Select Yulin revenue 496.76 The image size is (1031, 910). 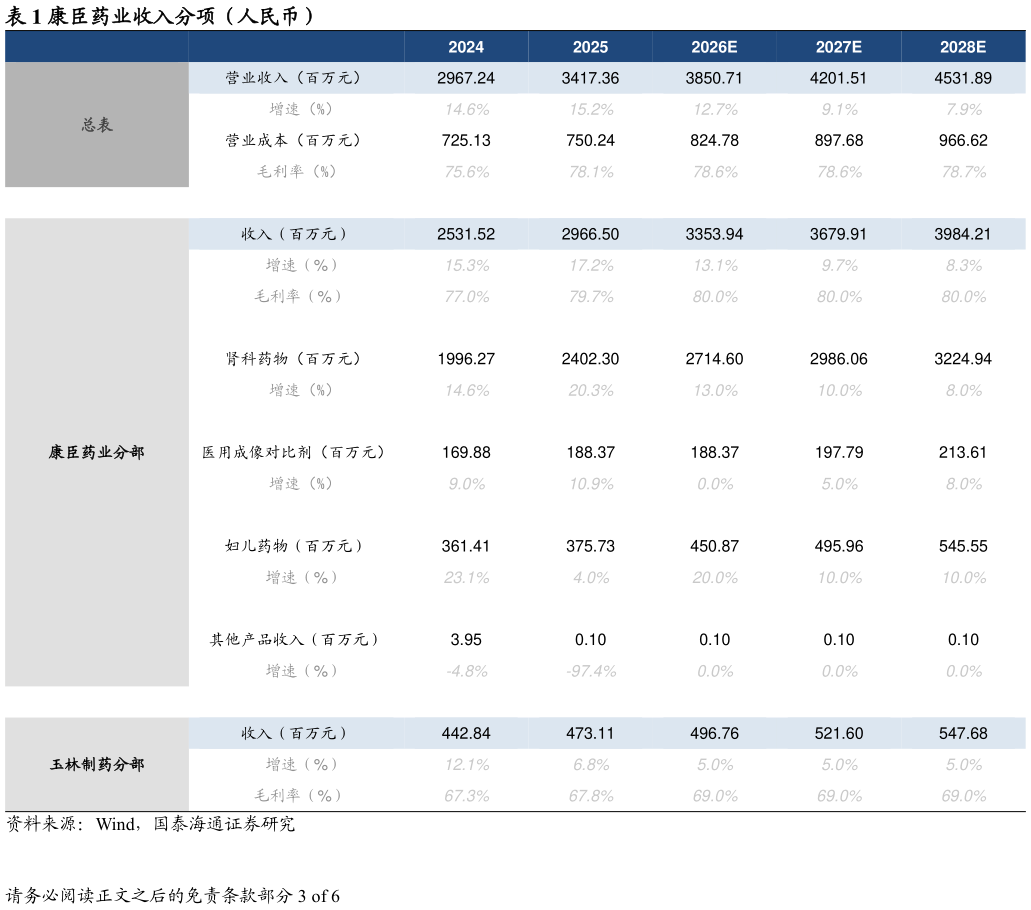pos(714,734)
